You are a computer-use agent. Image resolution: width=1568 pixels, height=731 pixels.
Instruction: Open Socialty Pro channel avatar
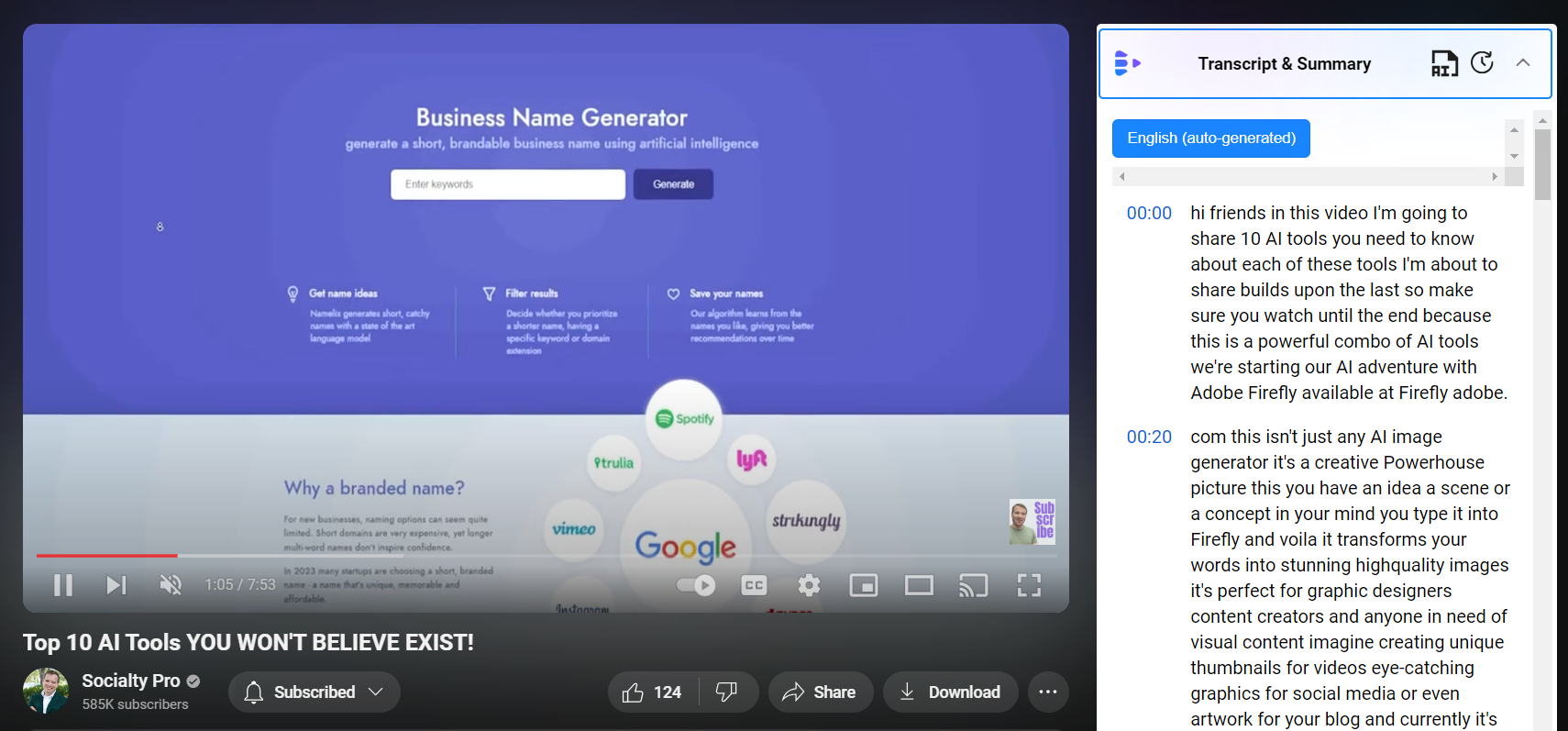(46, 692)
